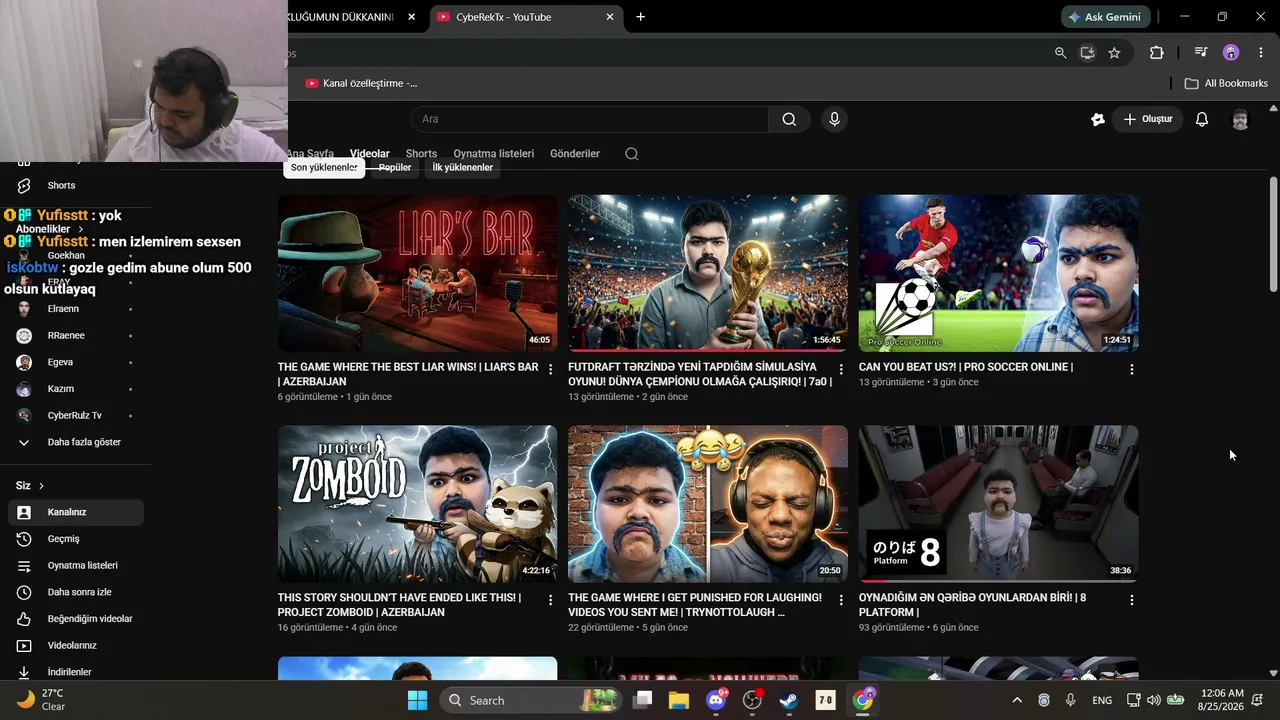The height and width of the screenshot is (720, 1280).
Task: Open Kanalınız in the sidebar
Action: click(76, 512)
